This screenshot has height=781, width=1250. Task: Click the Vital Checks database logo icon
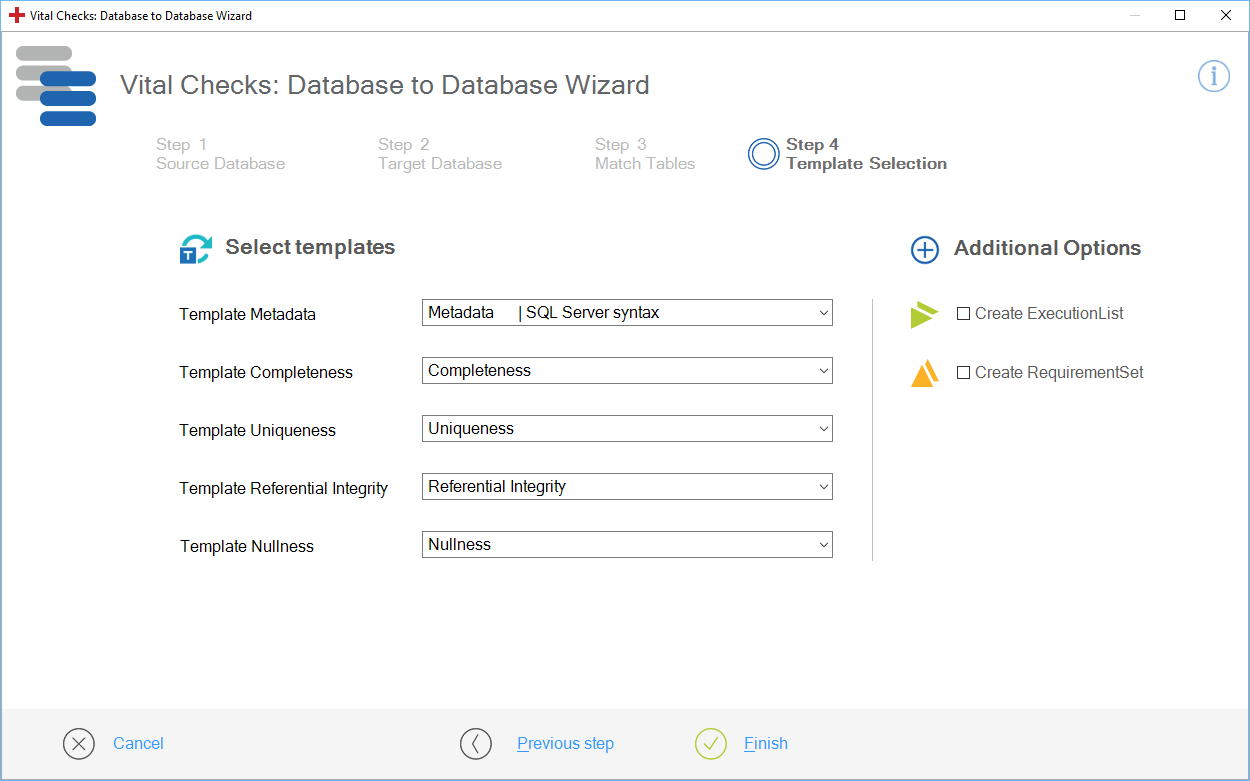coord(56,86)
